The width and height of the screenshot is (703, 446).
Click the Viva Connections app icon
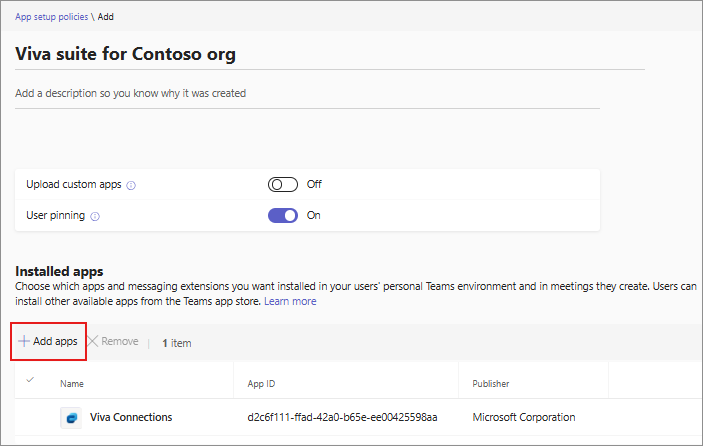click(x=71, y=417)
